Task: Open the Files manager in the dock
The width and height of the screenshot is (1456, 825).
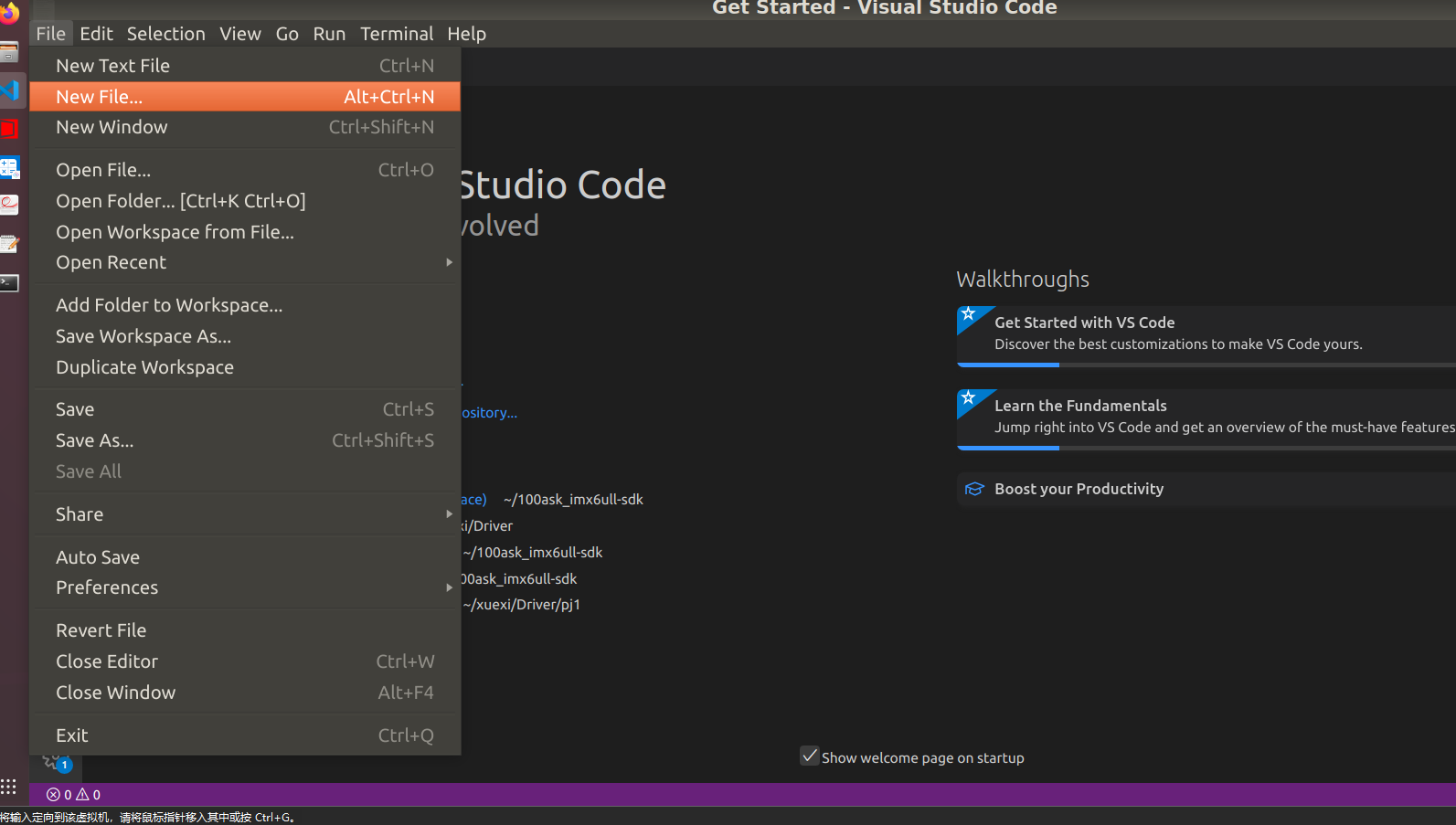Action: pyautogui.click(x=9, y=52)
